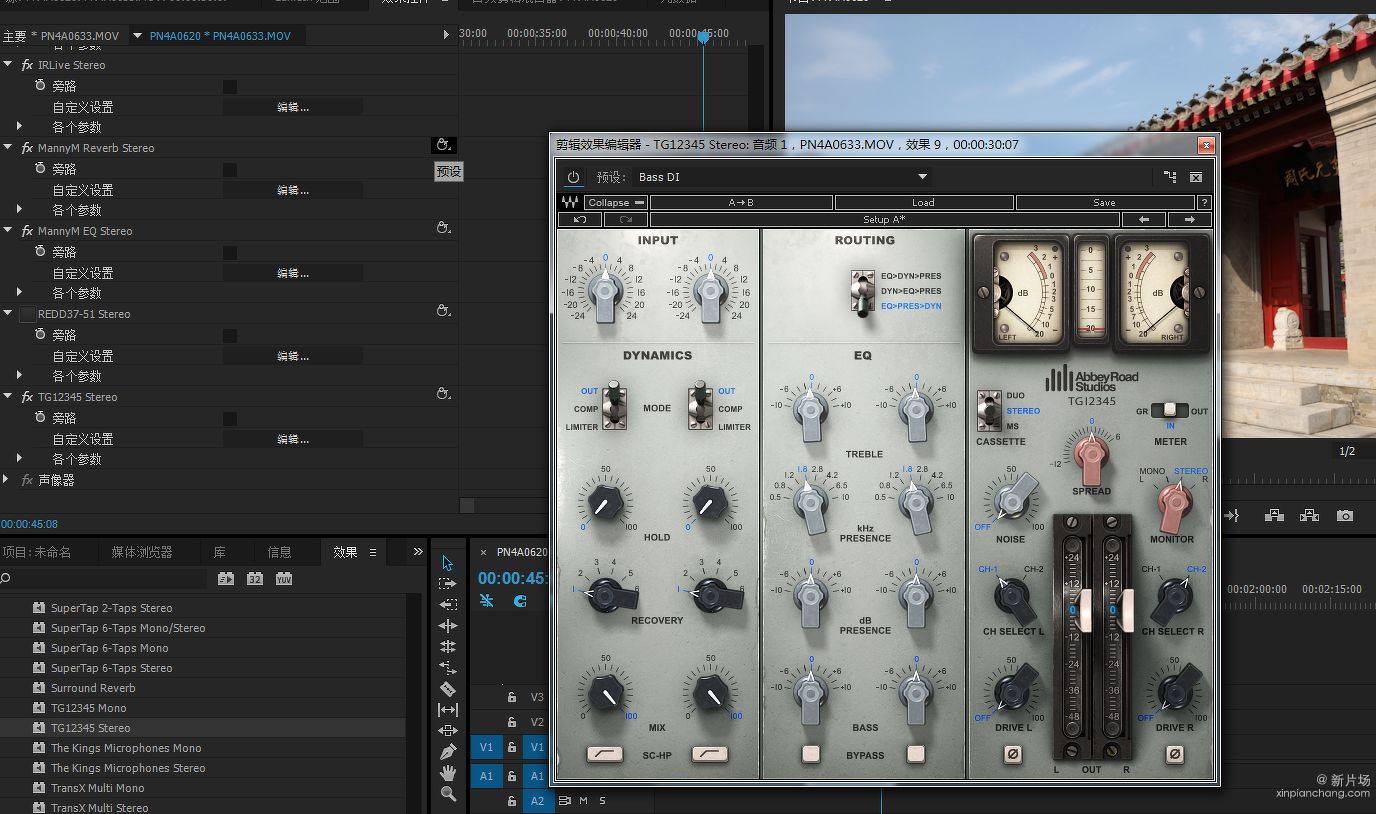Click the Setup A* button
This screenshot has width=1376, height=814.
click(x=885, y=219)
